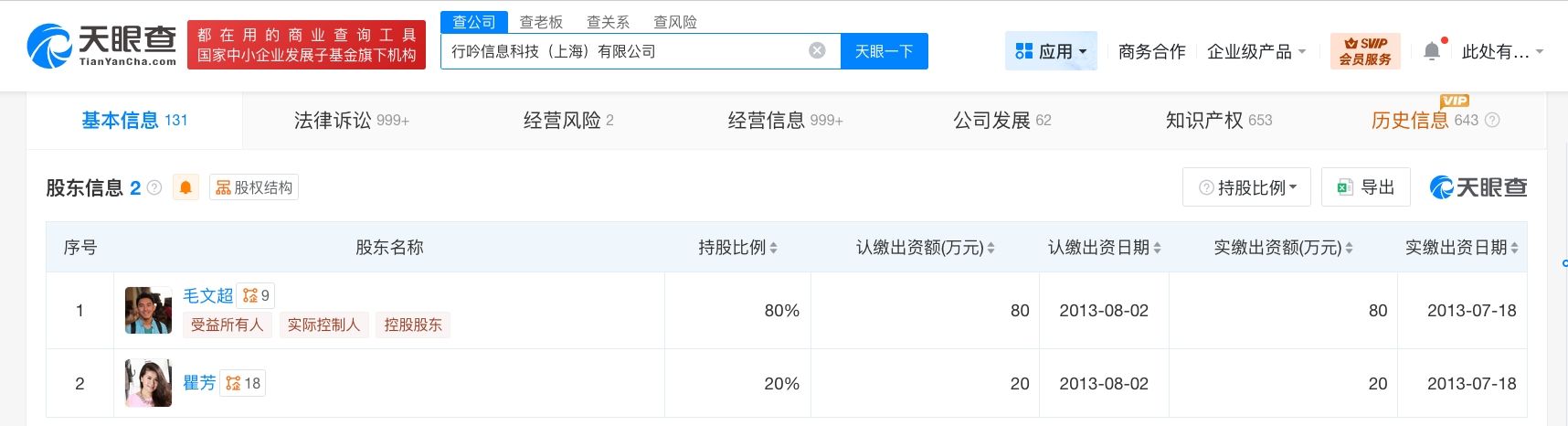Screen dimensions: 1568x426
Task: Open the notification bell
Action: 1432,52
